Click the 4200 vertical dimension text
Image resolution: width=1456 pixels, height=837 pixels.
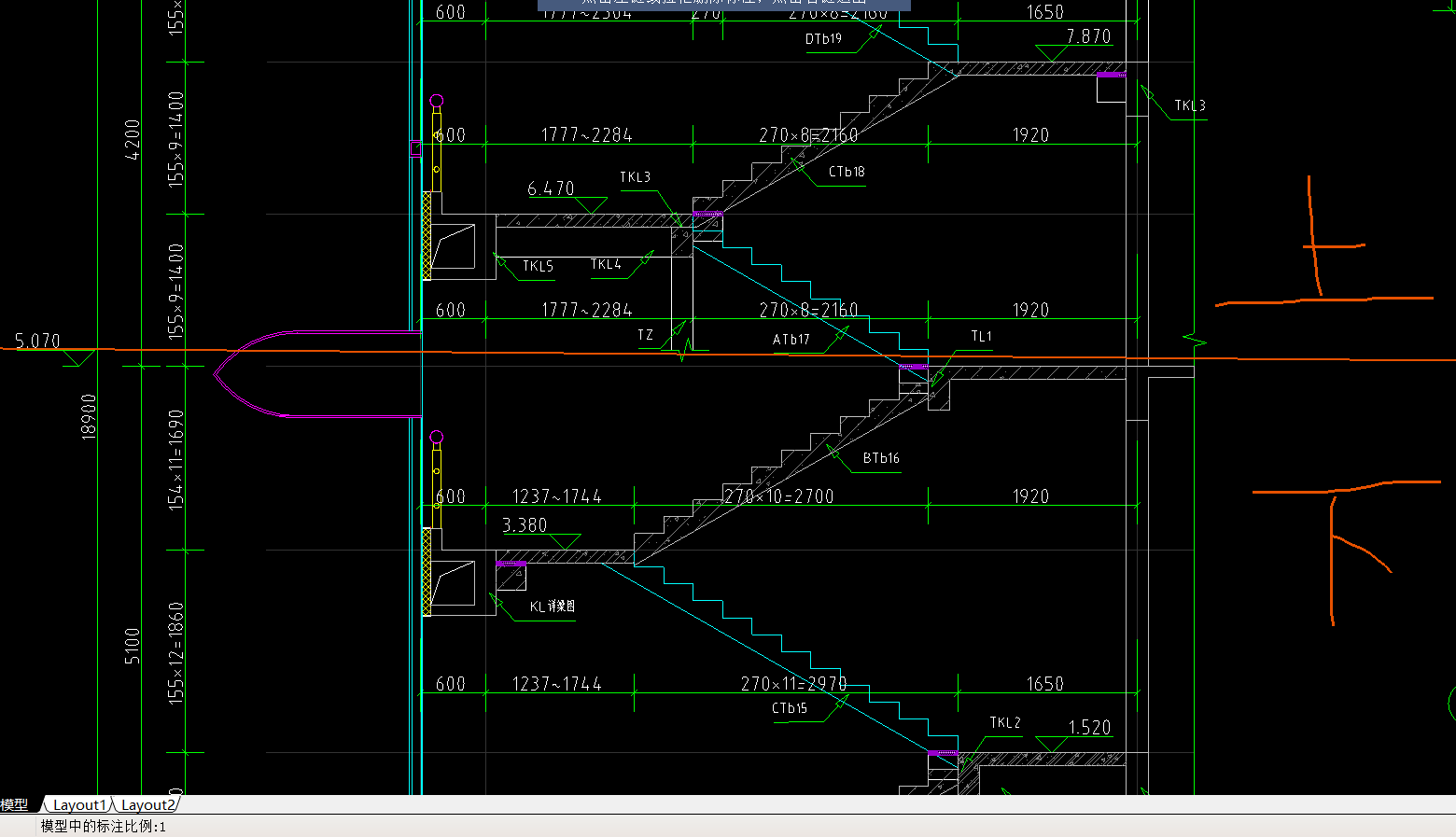coord(133,139)
